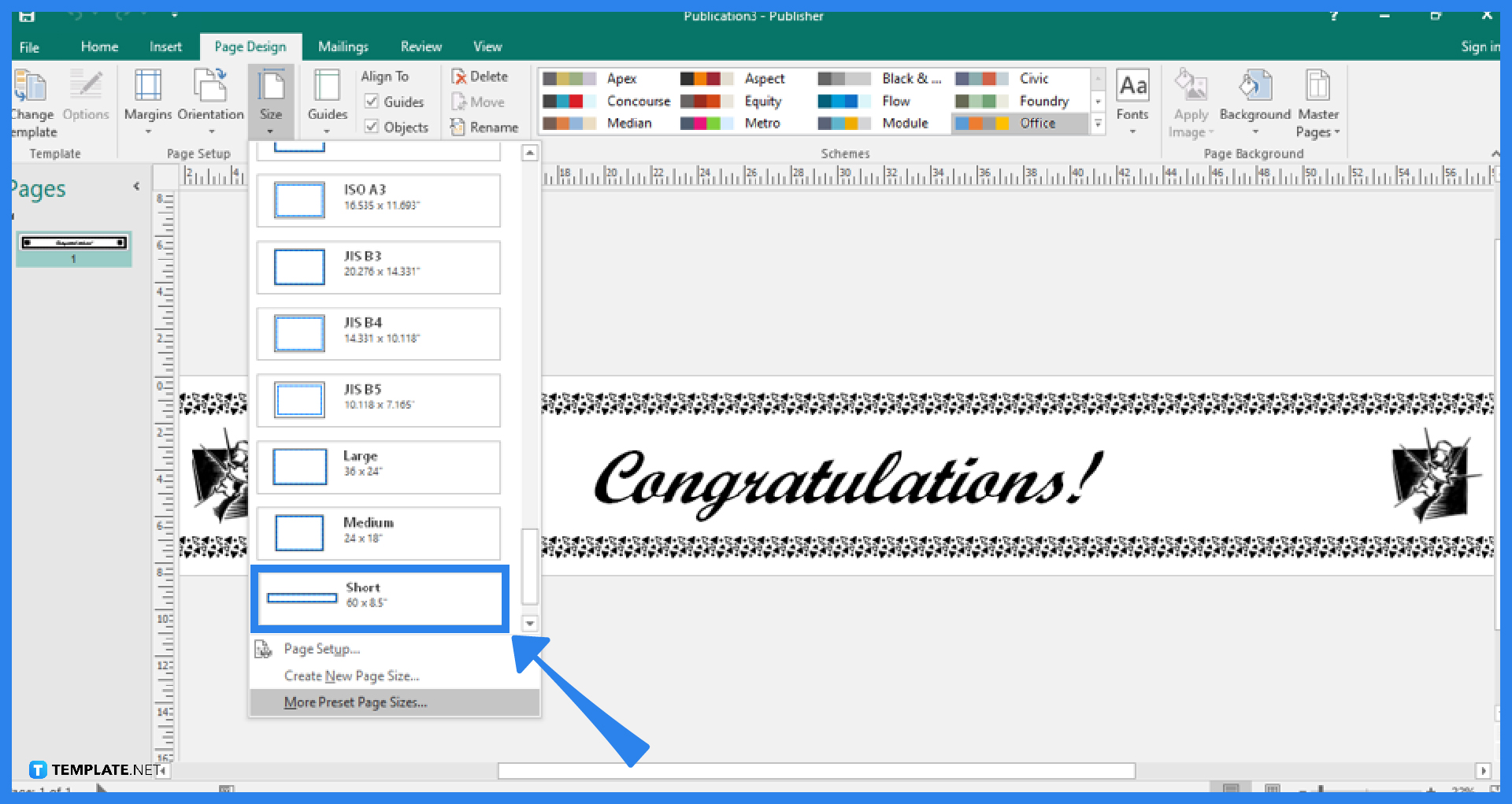Select the Large 36 x 24 preview icon
Viewport: 1512px width, 804px height.
pyautogui.click(x=299, y=466)
